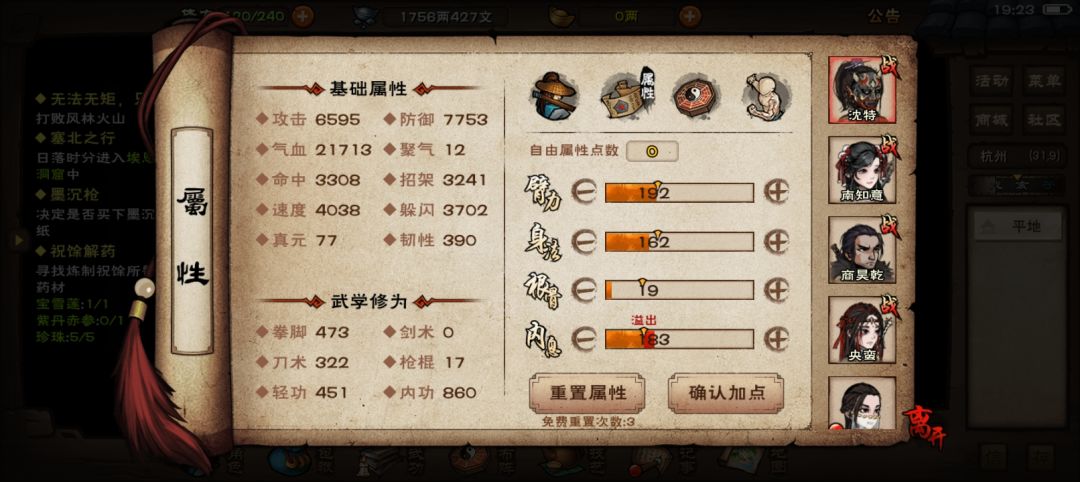The width and height of the screenshot is (1080, 482).
Task: Add a point to 身法
Action: 776,241
